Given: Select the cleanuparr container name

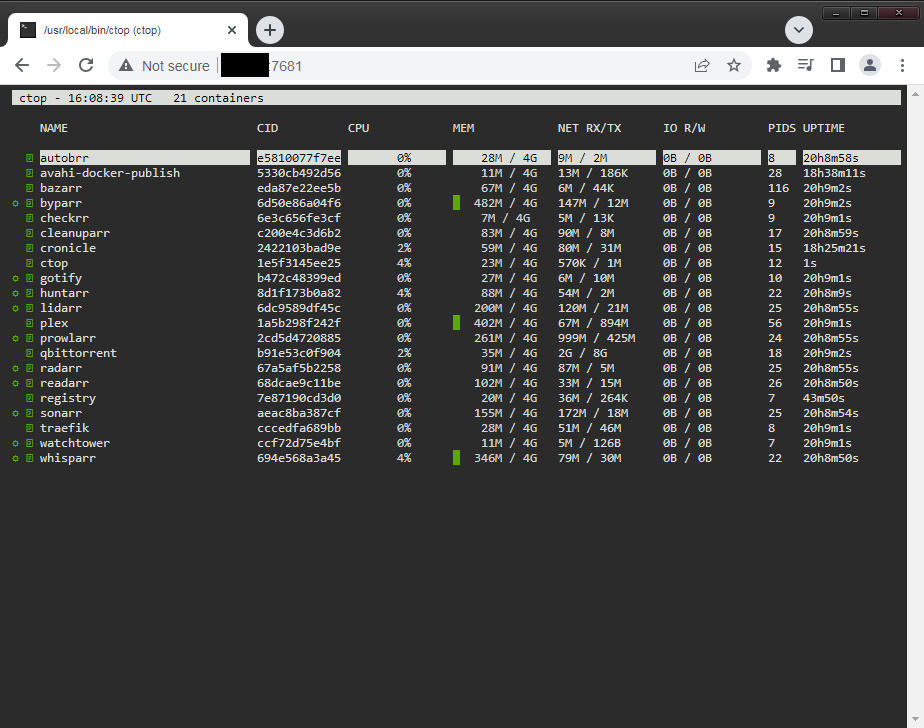Looking at the screenshot, I should (x=75, y=233).
